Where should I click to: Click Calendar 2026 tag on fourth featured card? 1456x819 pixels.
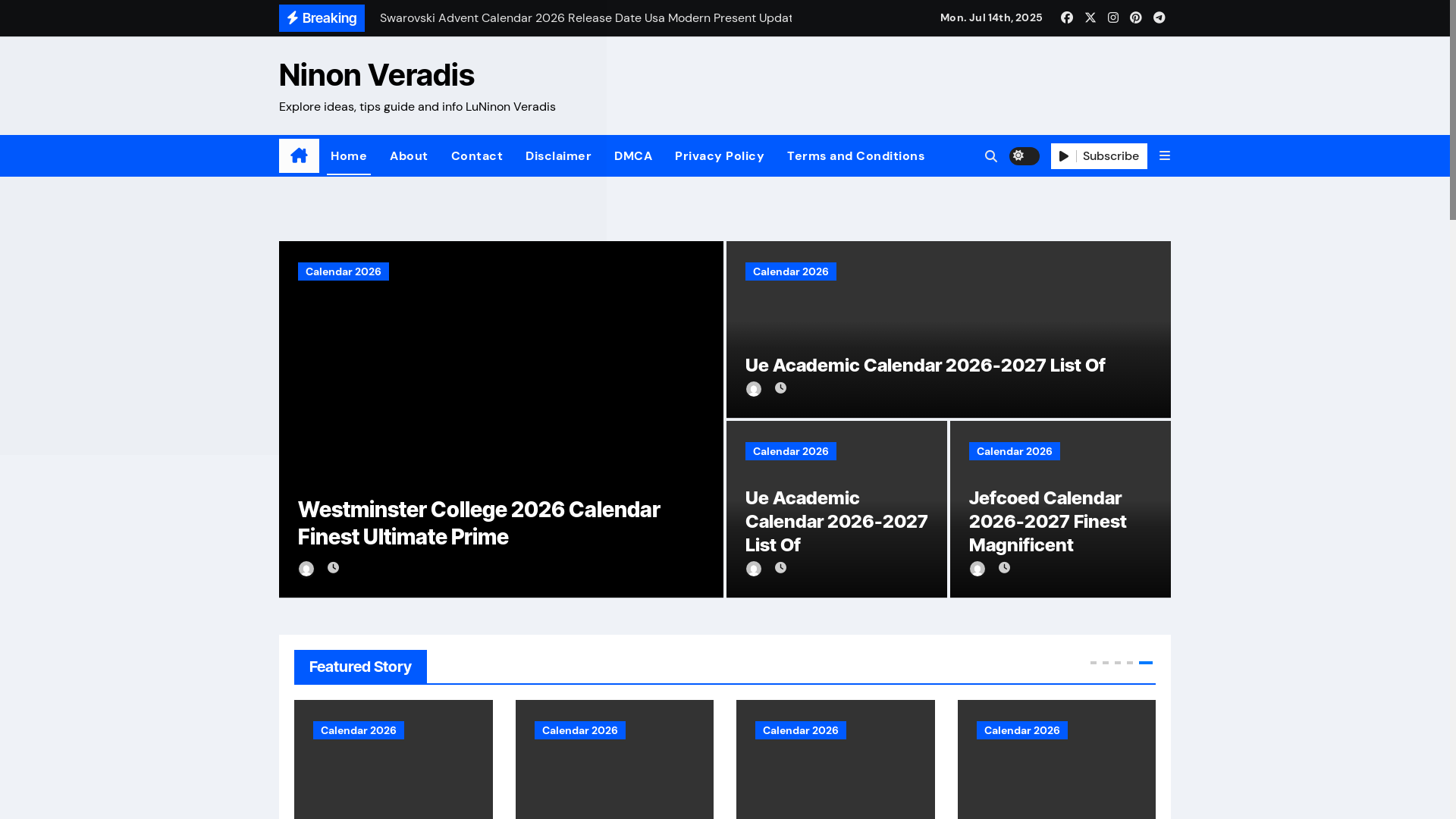(1022, 730)
